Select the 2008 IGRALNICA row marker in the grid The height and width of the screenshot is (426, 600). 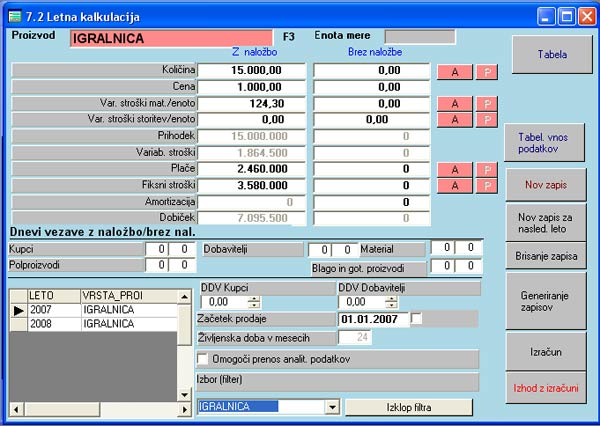point(16,325)
